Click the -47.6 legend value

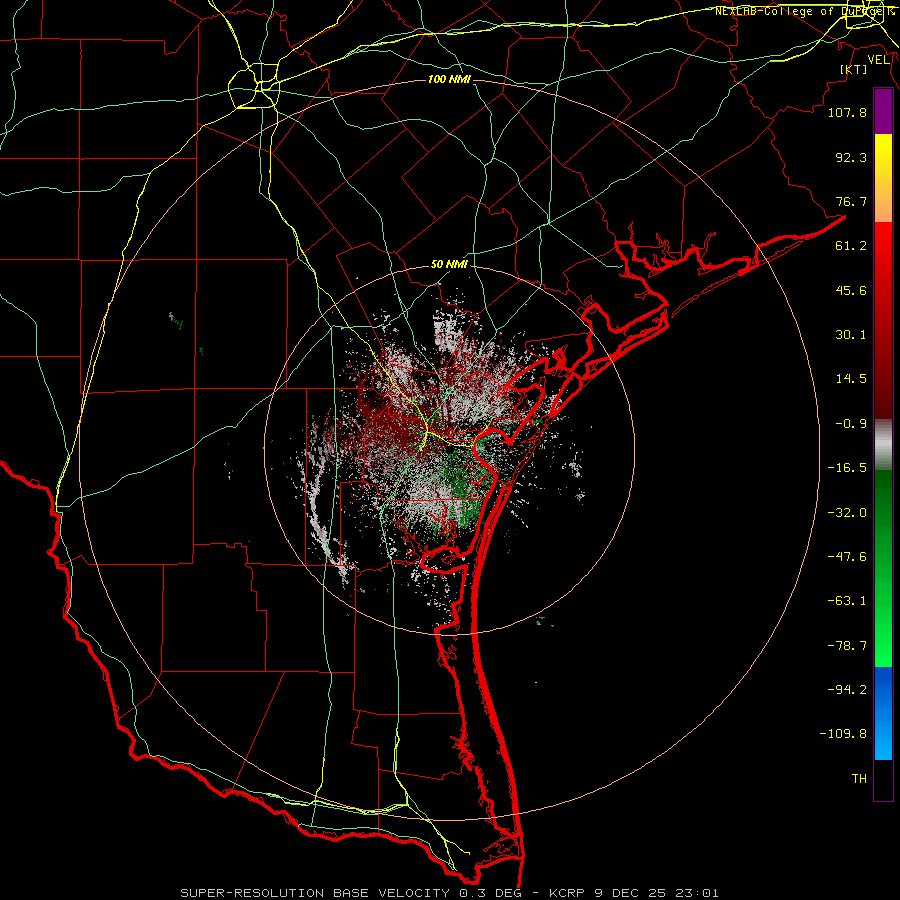point(847,557)
